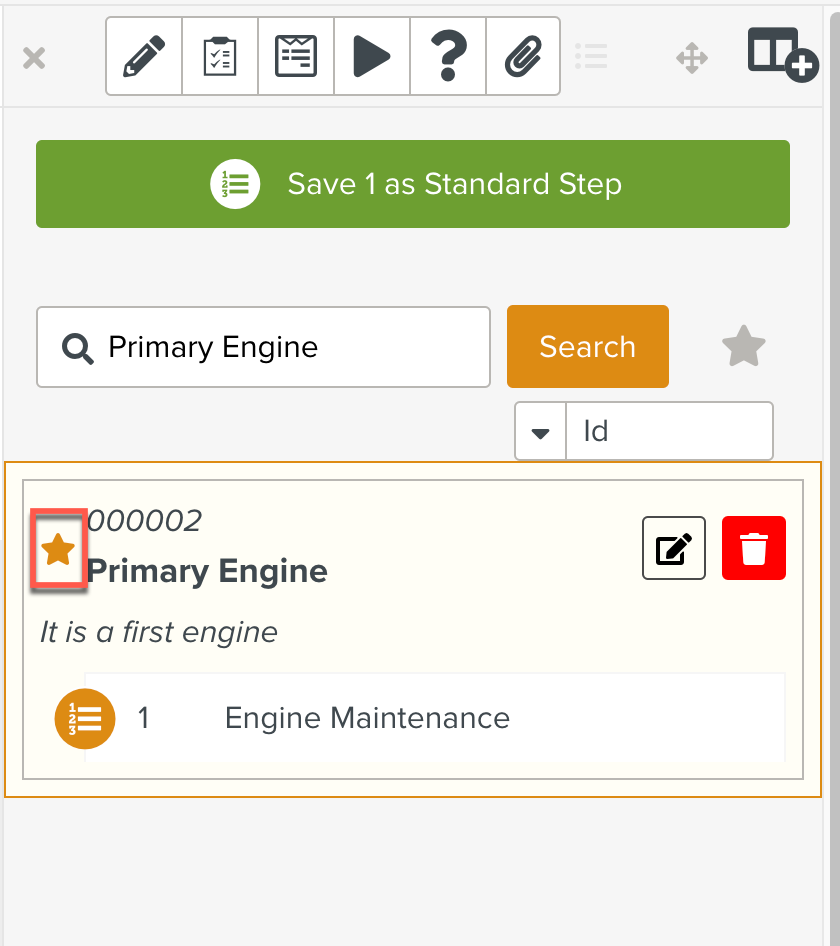Select the move arrows icon
The width and height of the screenshot is (840, 946).
pos(692,58)
